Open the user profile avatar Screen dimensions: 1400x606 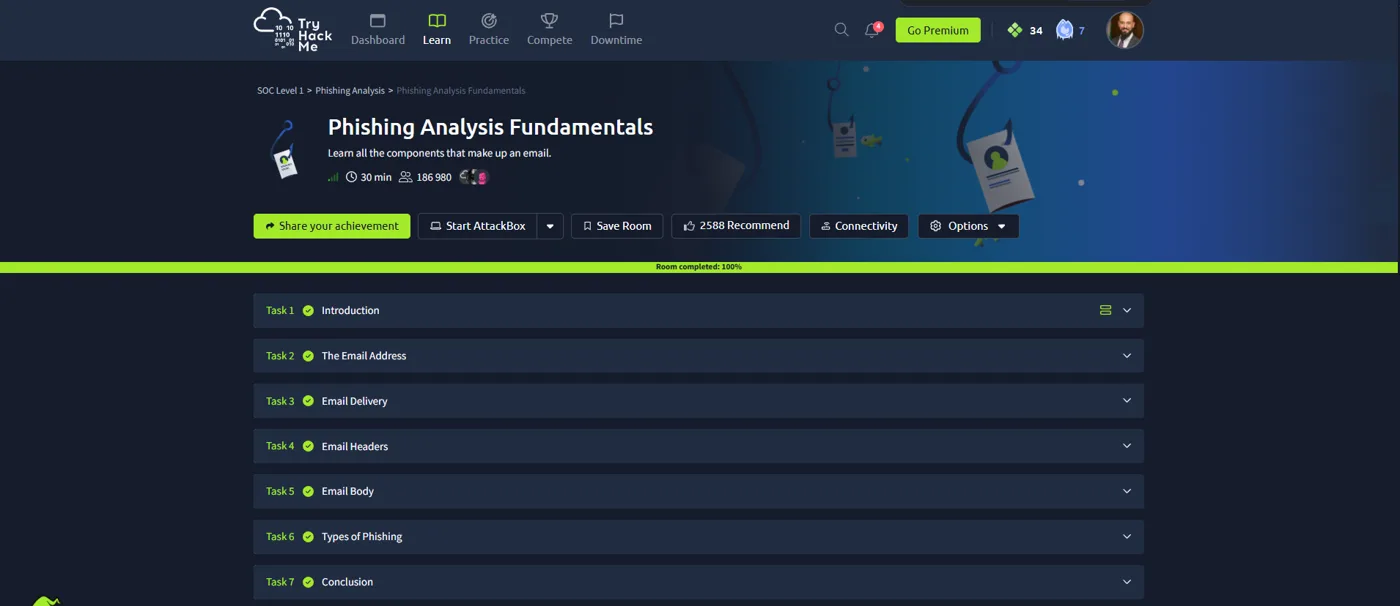pyautogui.click(x=1125, y=30)
